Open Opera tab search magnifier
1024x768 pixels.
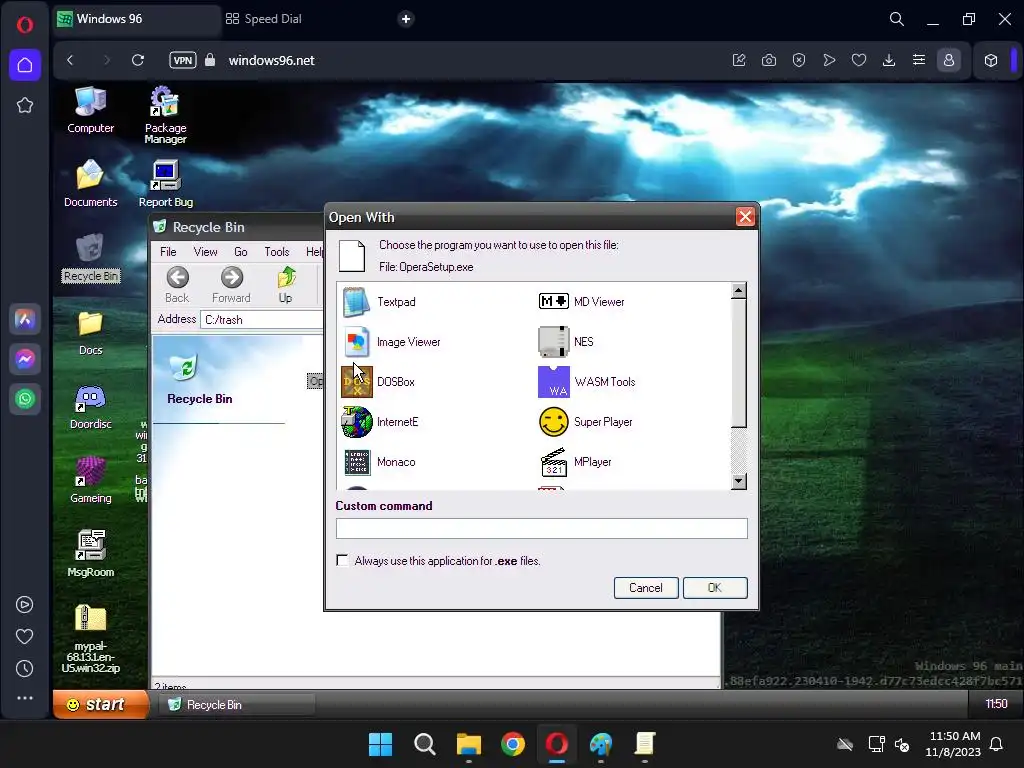click(x=897, y=19)
